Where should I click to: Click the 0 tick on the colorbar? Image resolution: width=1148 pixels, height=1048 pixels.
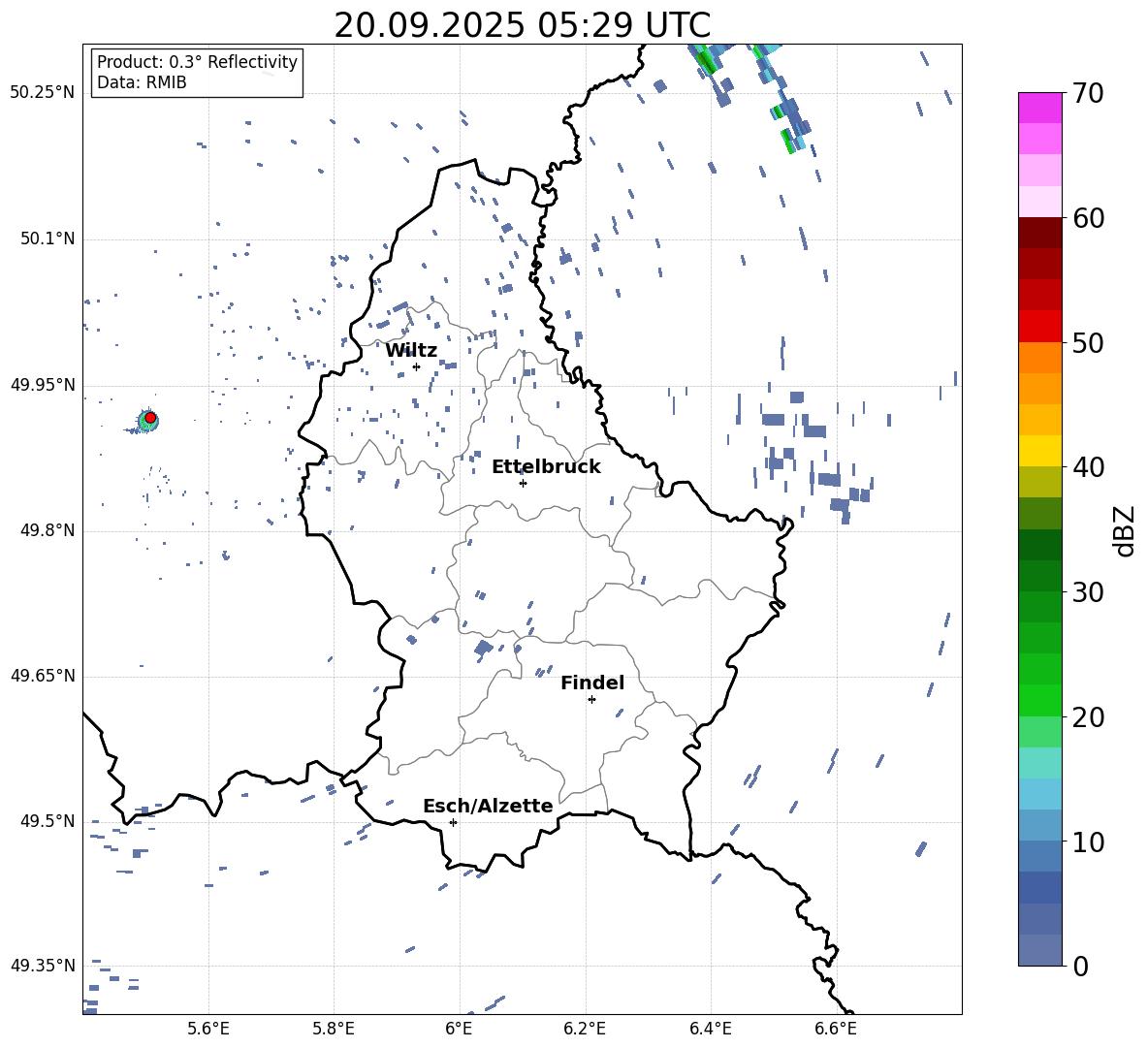coord(1080,966)
